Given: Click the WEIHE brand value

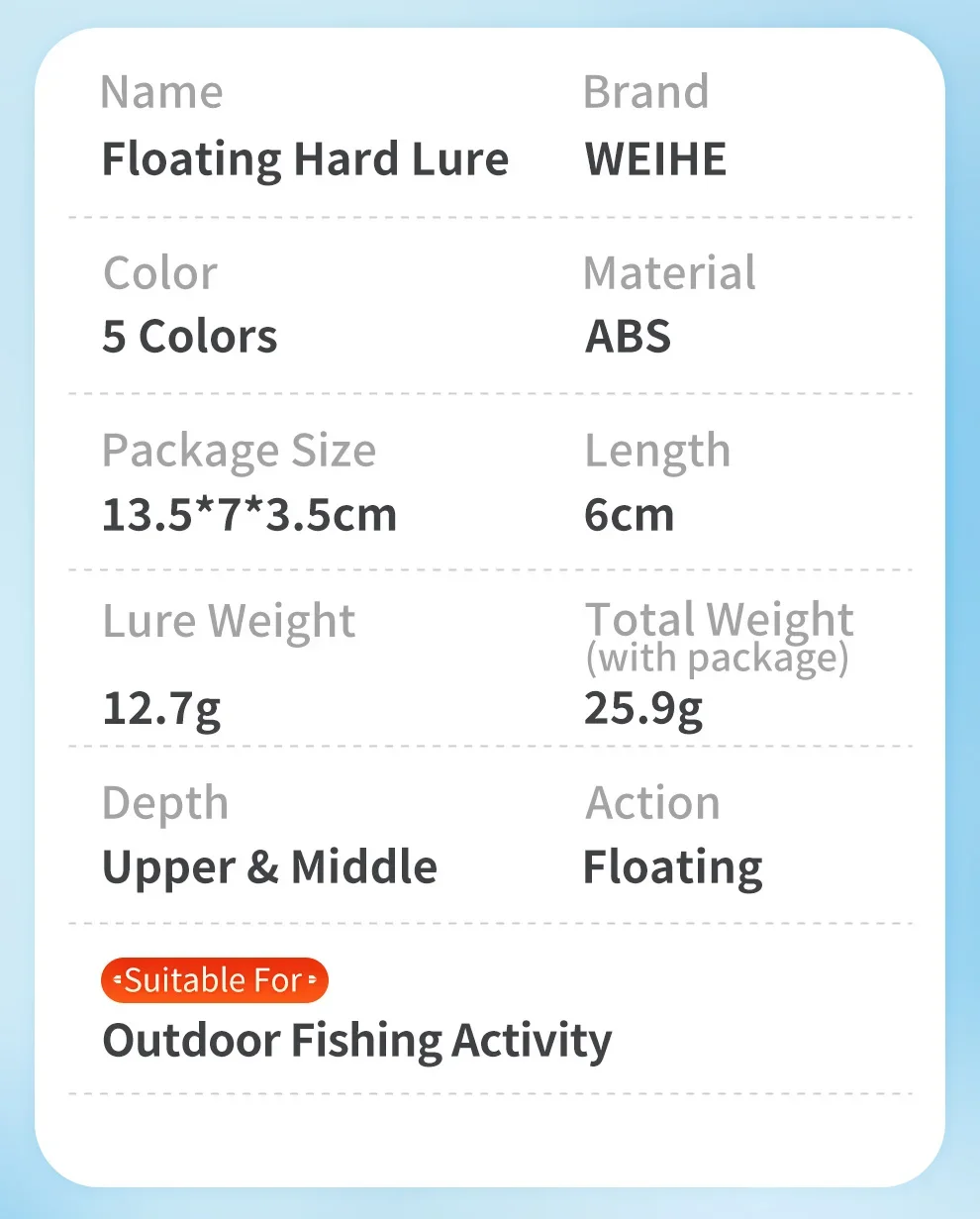Looking at the screenshot, I should [655, 159].
